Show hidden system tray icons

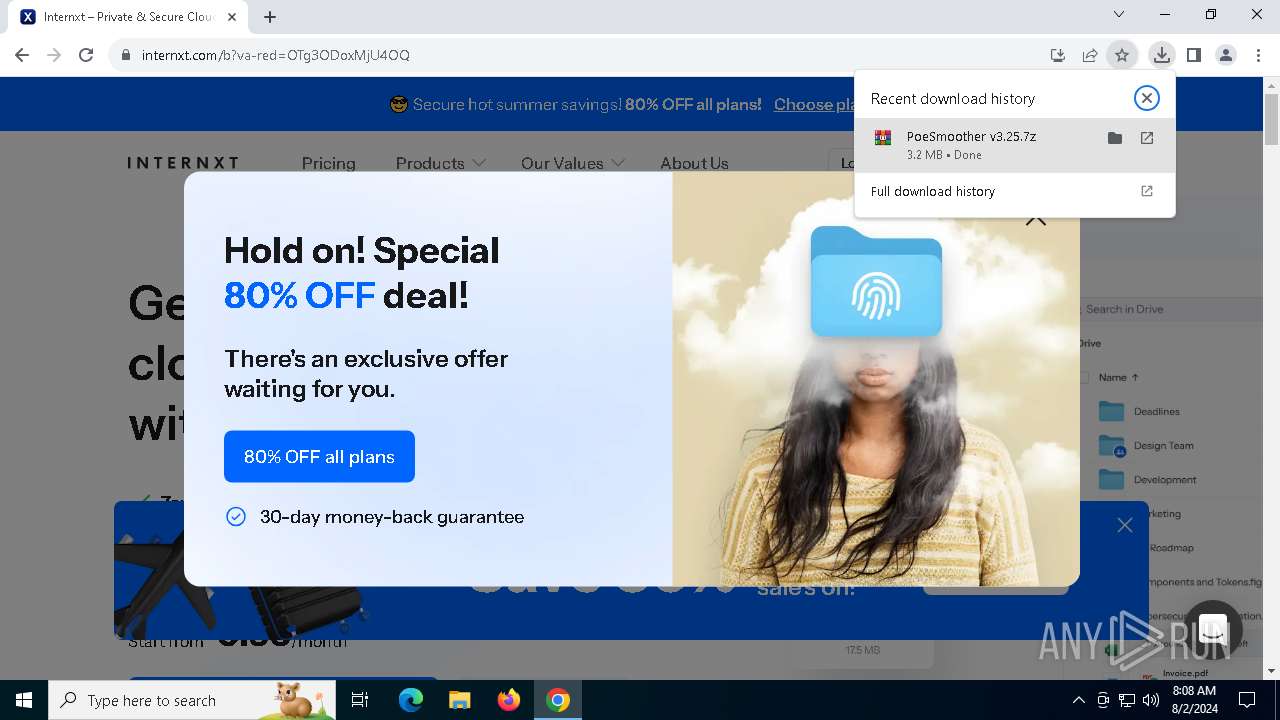[x=1078, y=700]
